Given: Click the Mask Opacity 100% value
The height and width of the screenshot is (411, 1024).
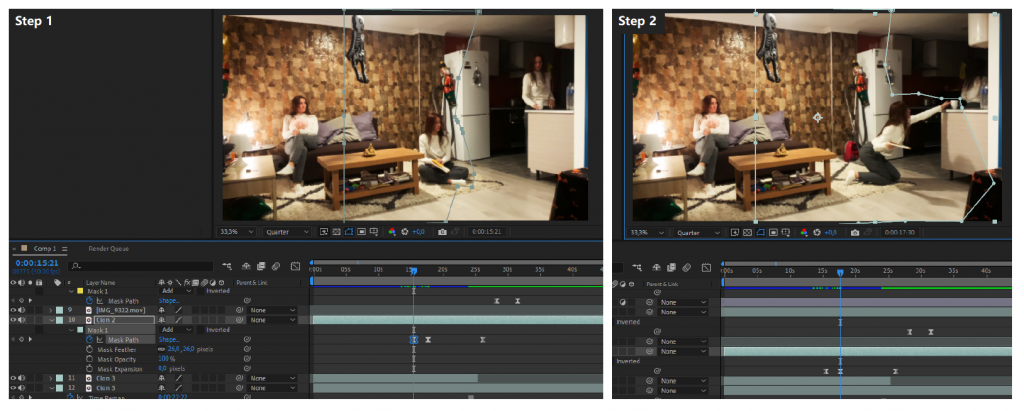Looking at the screenshot, I should click(x=167, y=359).
